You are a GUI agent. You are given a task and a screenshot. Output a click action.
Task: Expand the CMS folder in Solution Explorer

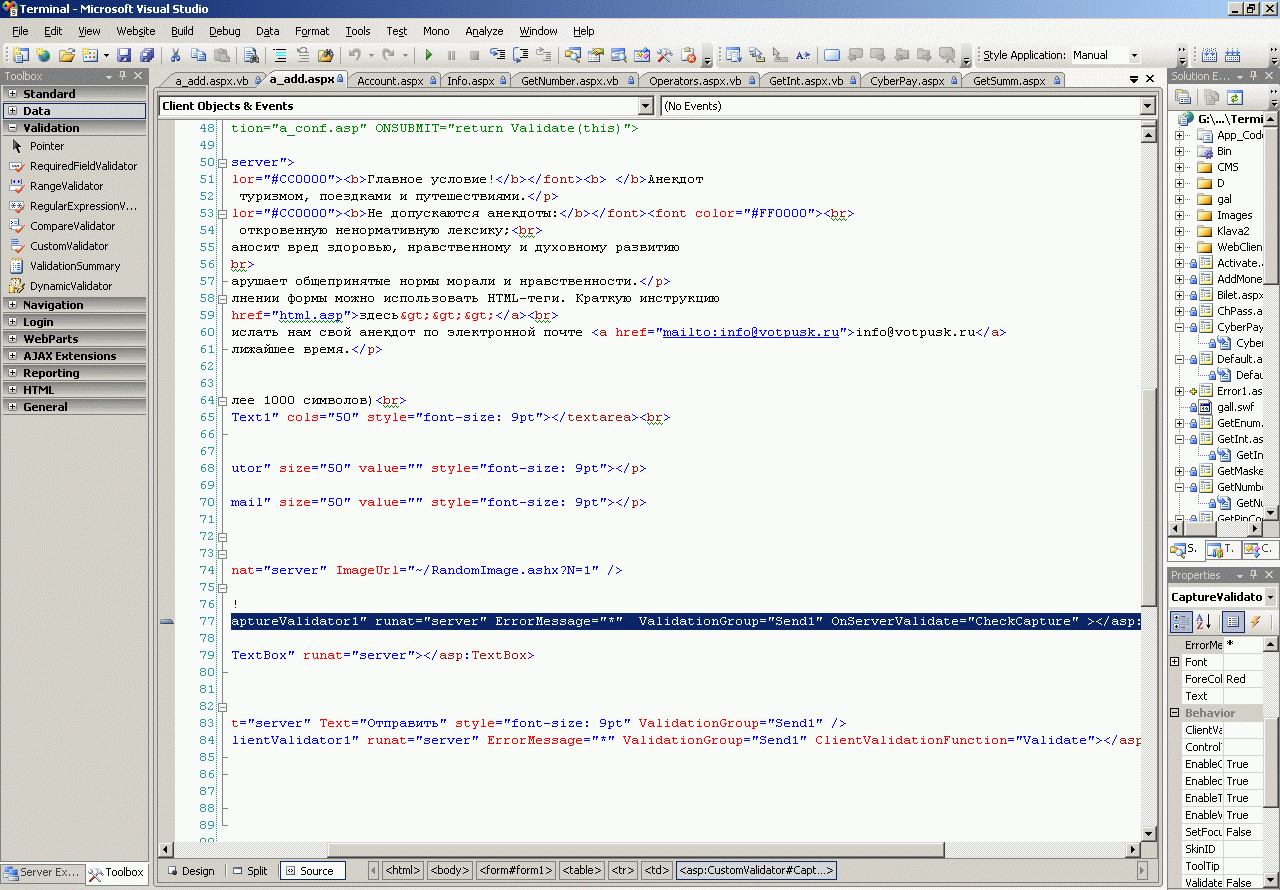click(x=1181, y=167)
